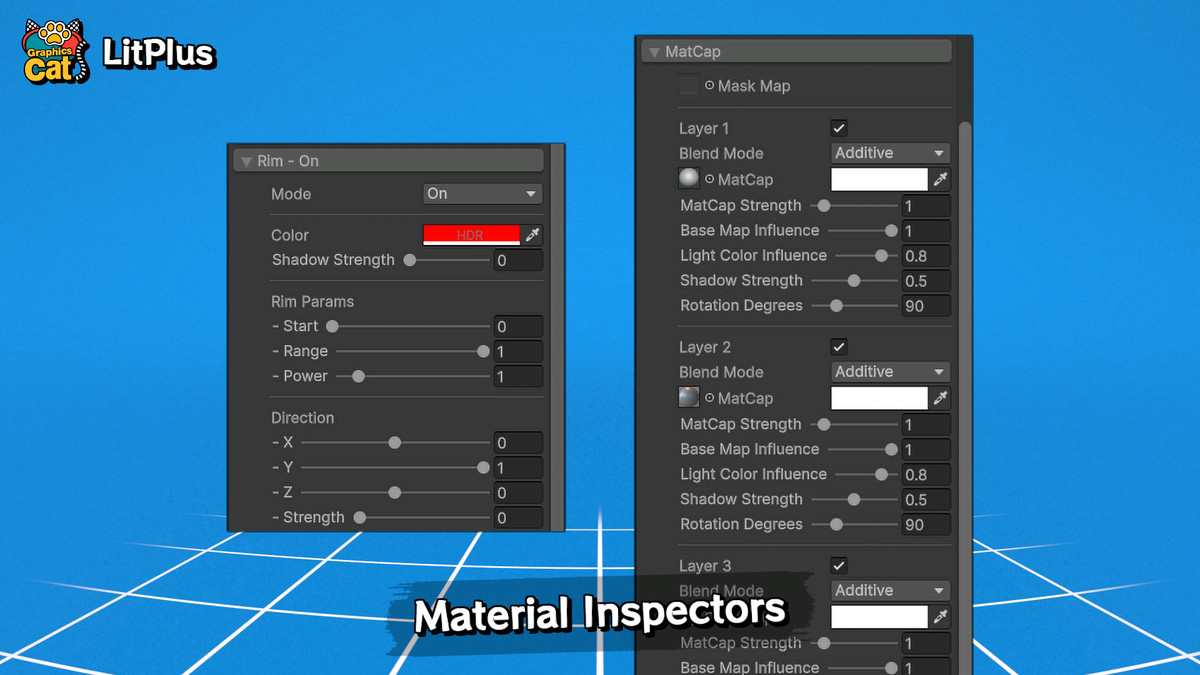Enable the Mask Map checkbox

coord(688,85)
